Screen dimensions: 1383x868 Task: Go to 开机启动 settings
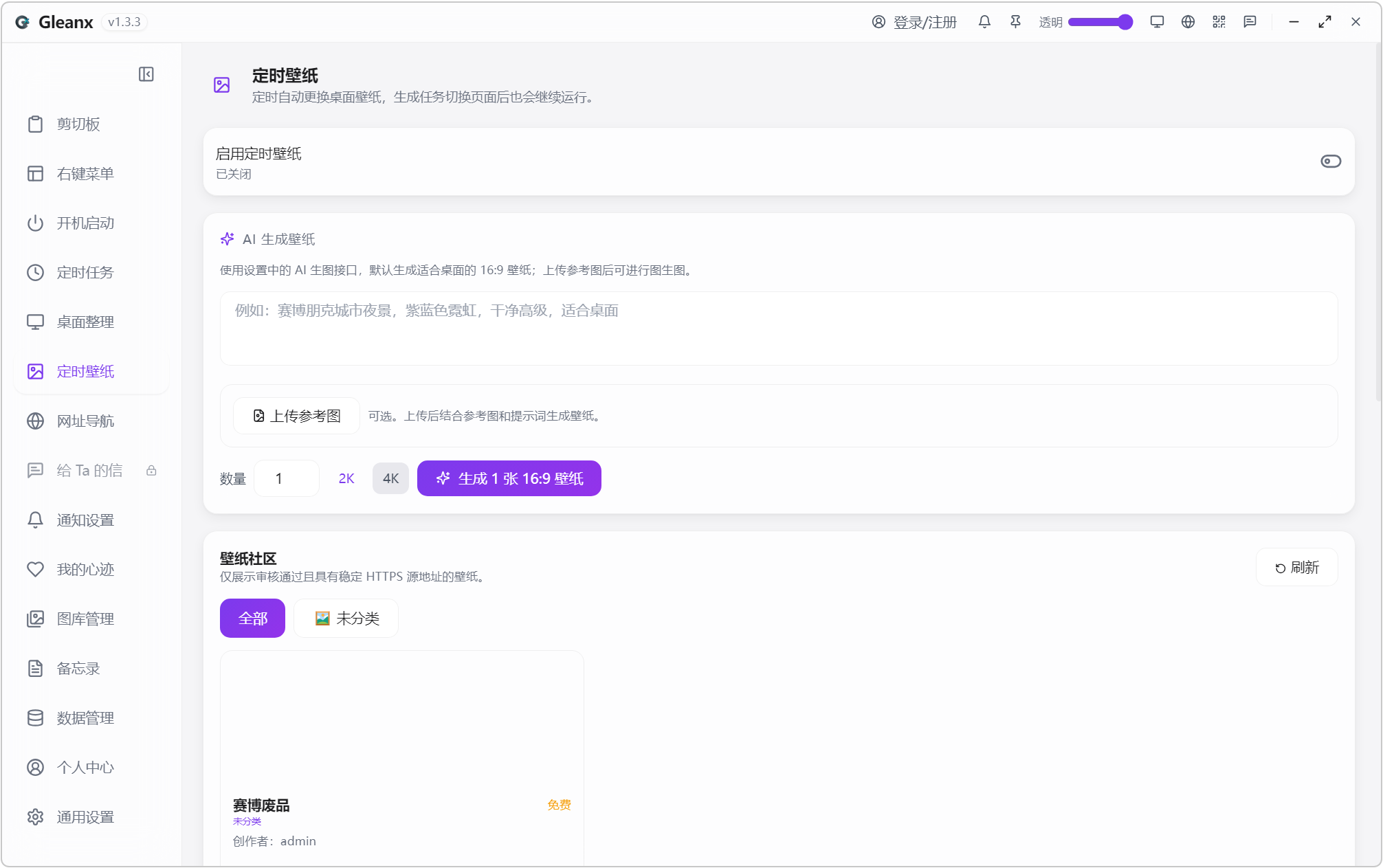point(91,223)
